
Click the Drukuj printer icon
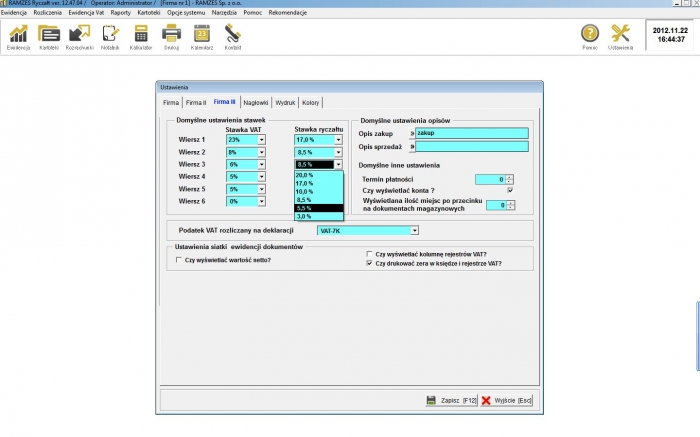pyautogui.click(x=171, y=37)
